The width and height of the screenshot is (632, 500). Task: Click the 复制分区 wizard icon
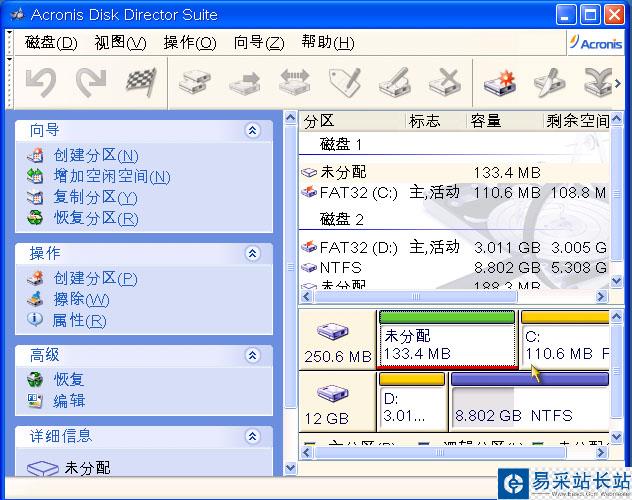click(35, 197)
